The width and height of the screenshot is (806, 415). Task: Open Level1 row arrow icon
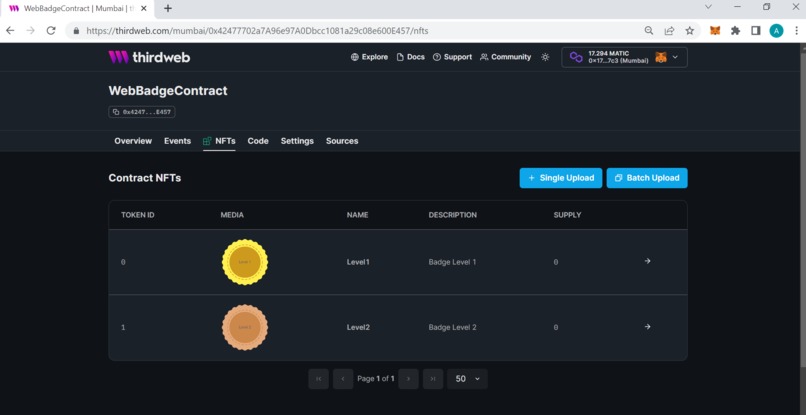tap(647, 261)
